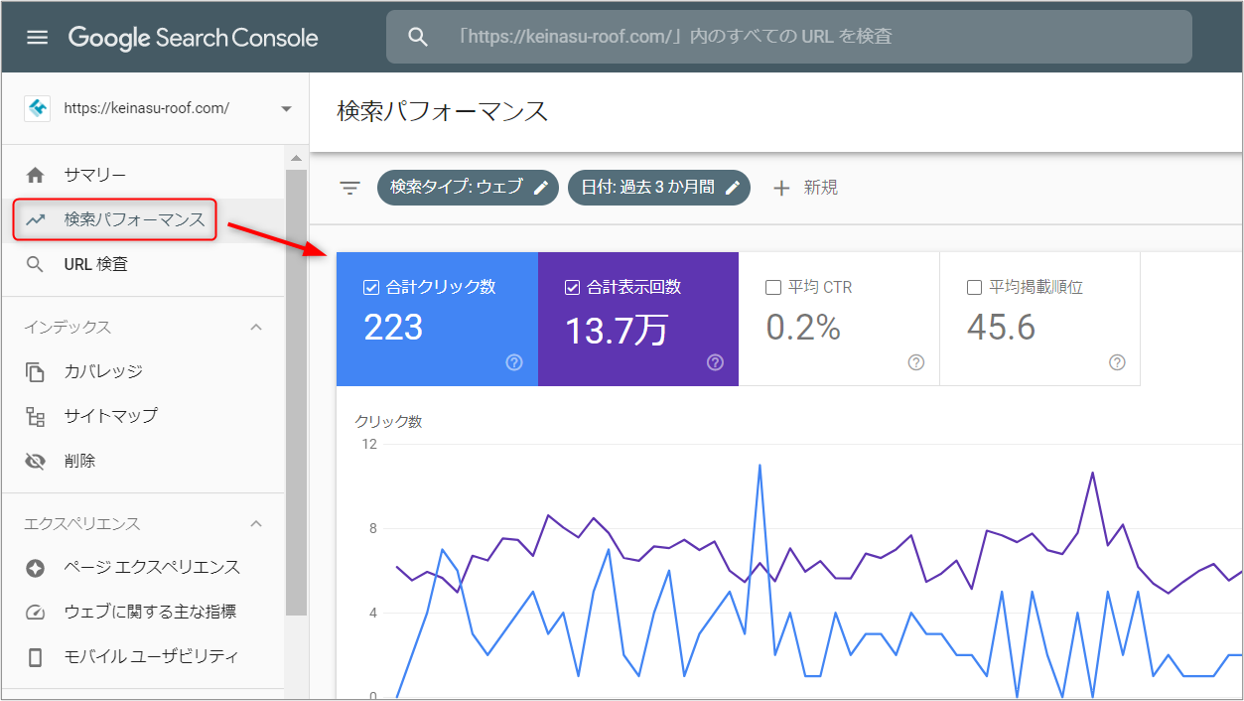Click the filter list icon

[x=349, y=188]
